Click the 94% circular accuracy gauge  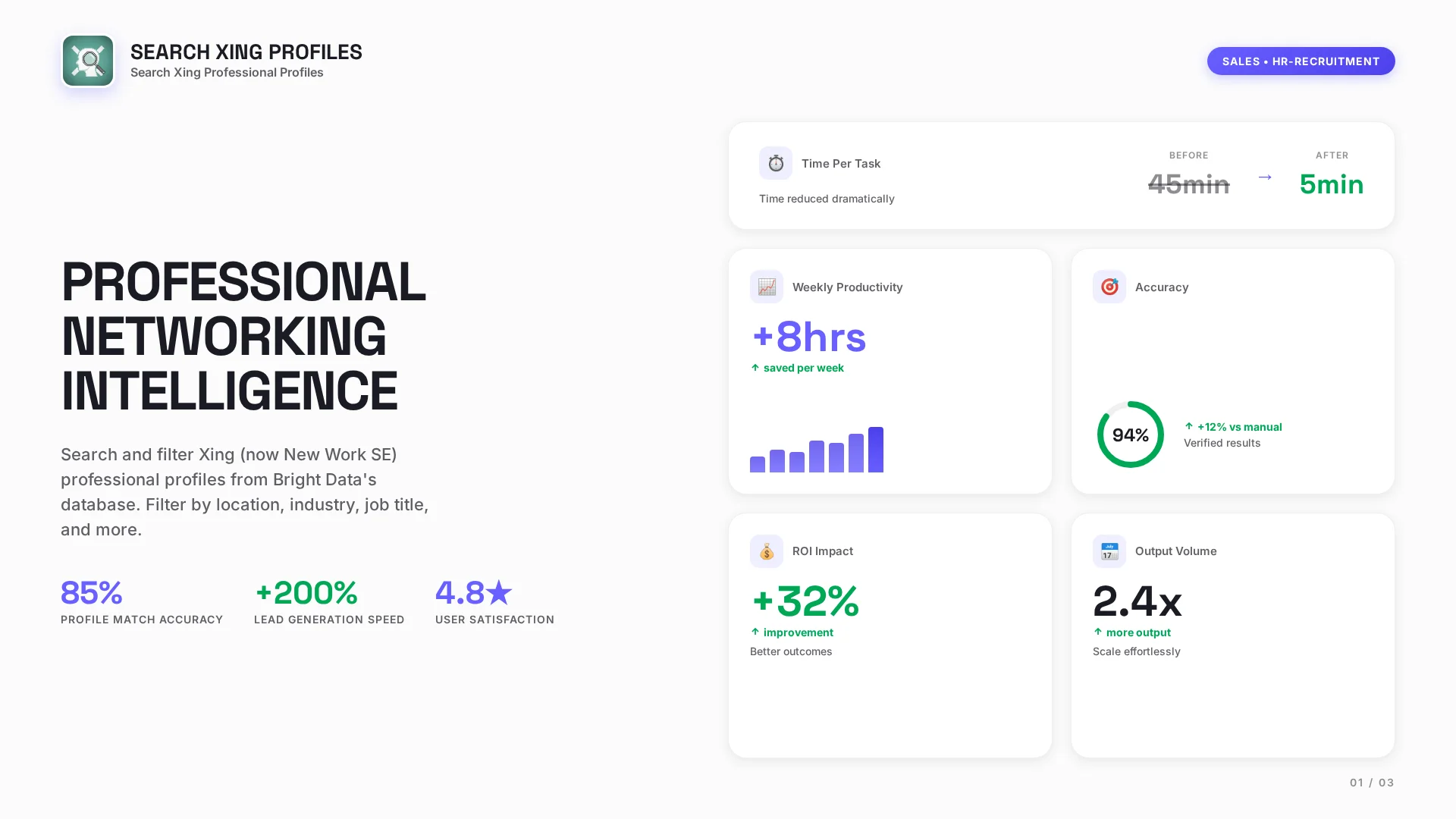[1130, 435]
